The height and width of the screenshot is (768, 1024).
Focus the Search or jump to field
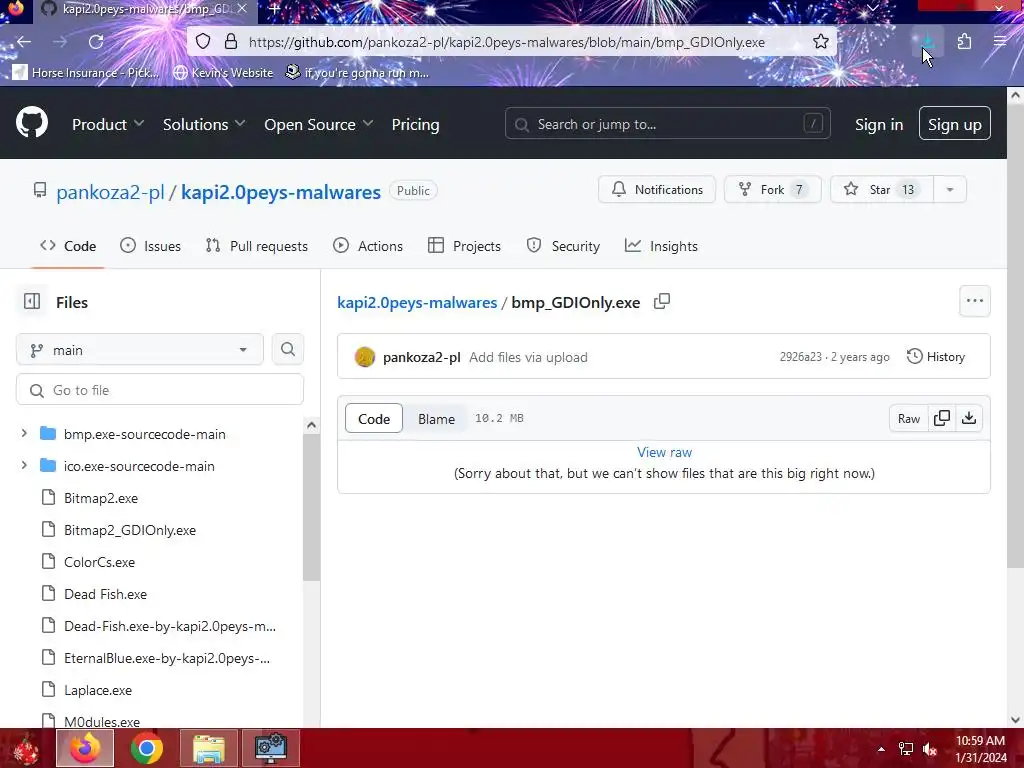tap(667, 123)
